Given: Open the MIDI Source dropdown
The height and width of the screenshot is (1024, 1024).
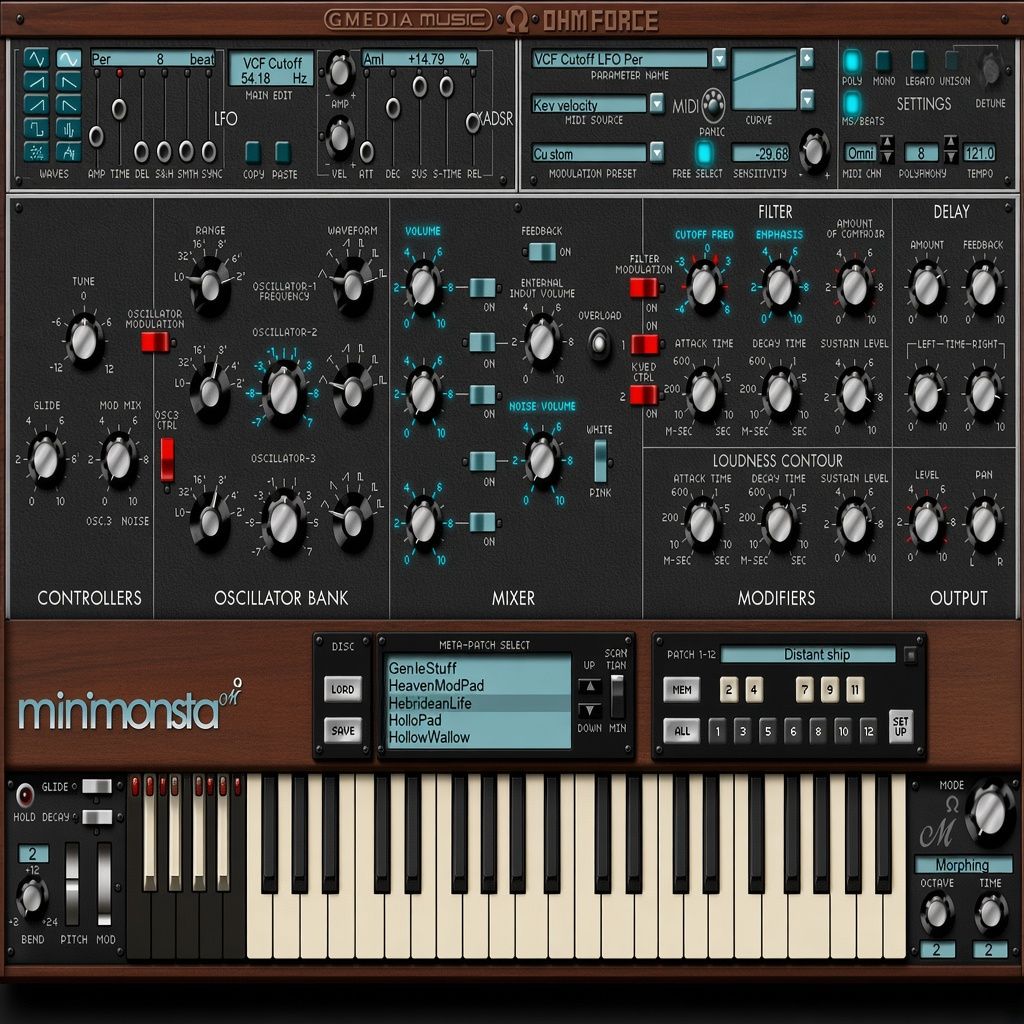Looking at the screenshot, I should pyautogui.click(x=656, y=103).
